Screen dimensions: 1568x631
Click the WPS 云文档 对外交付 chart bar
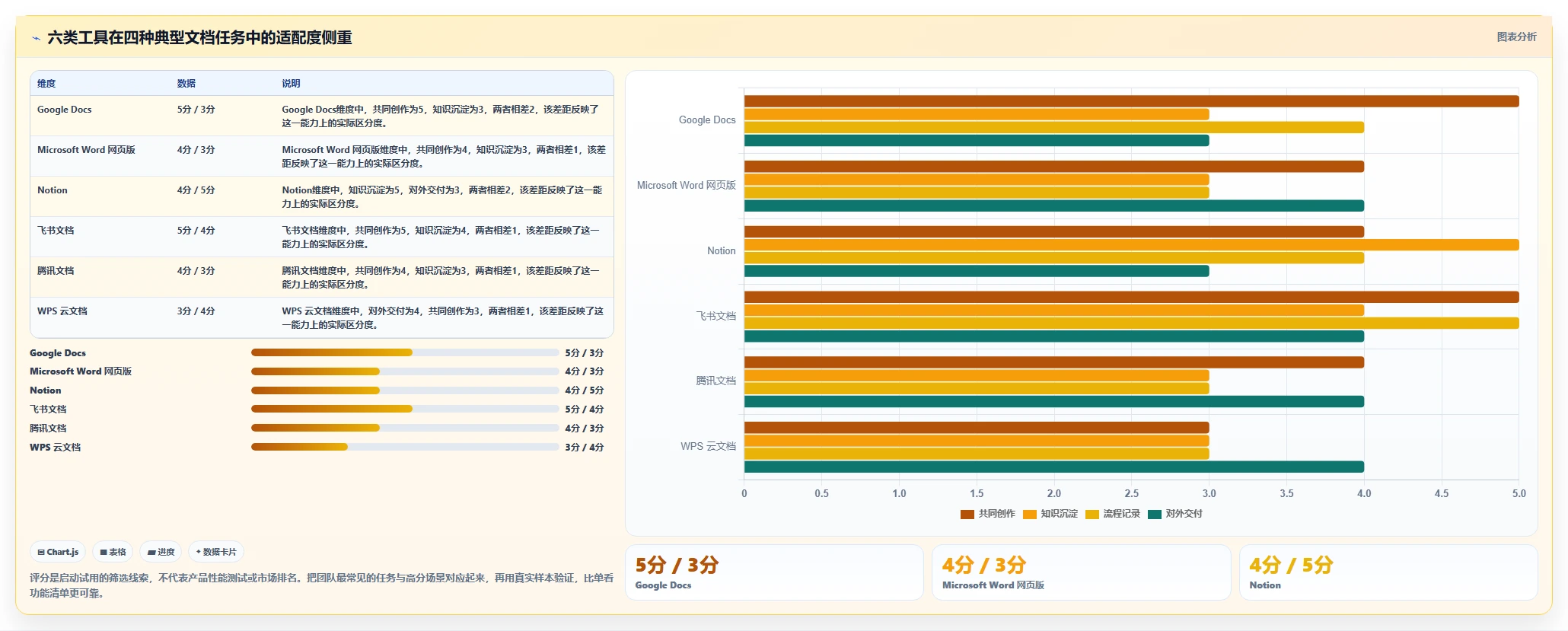coord(1054,467)
